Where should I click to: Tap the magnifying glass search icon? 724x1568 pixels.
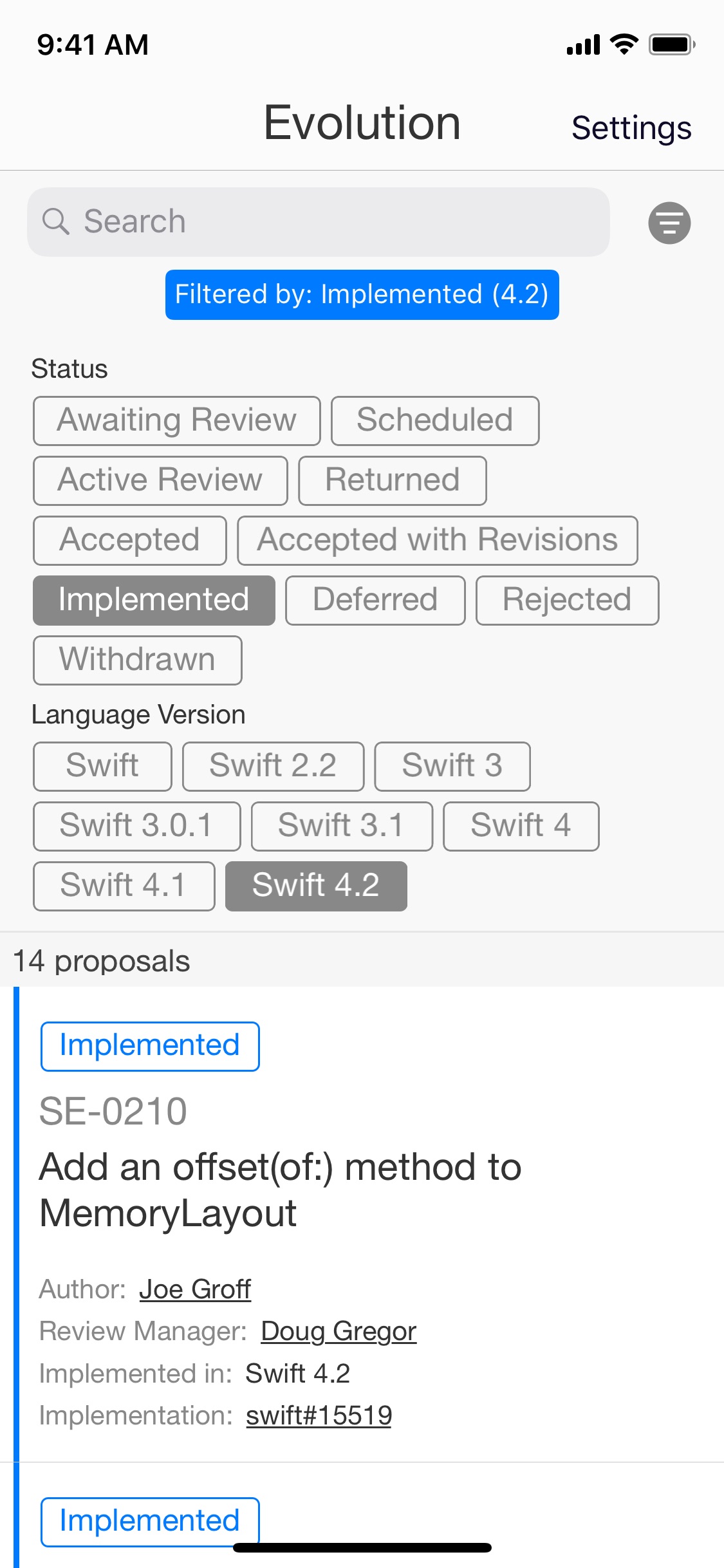click(55, 221)
